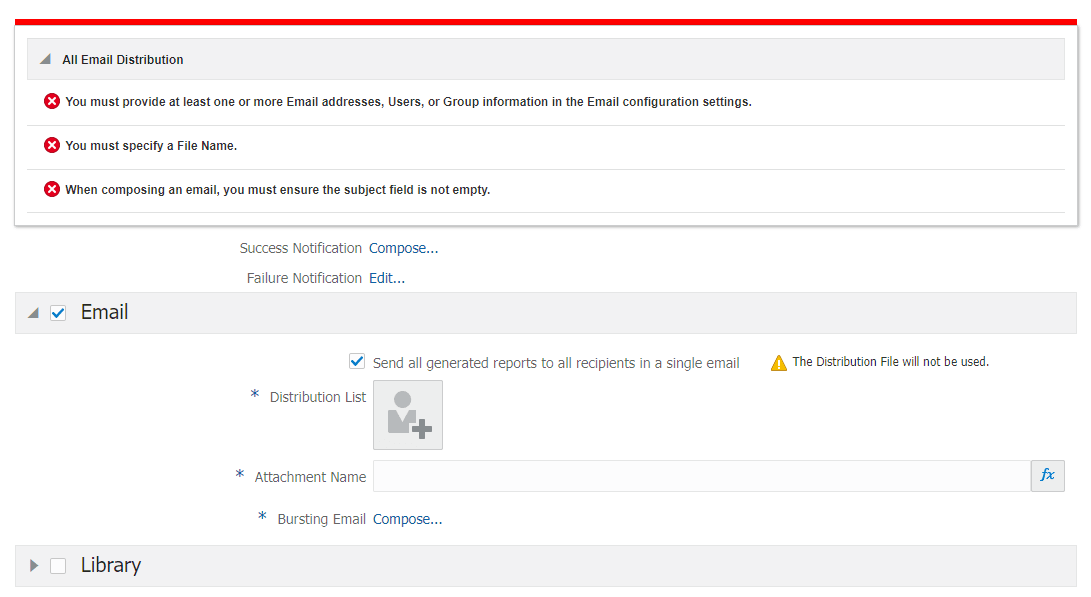Click the Distribution File warning icon
Screen dimensions: 1091x597
779,363
